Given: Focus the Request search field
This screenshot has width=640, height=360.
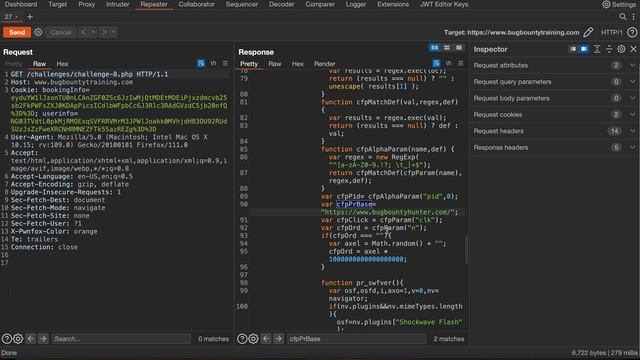Looking at the screenshot, I should tap(121, 339).
